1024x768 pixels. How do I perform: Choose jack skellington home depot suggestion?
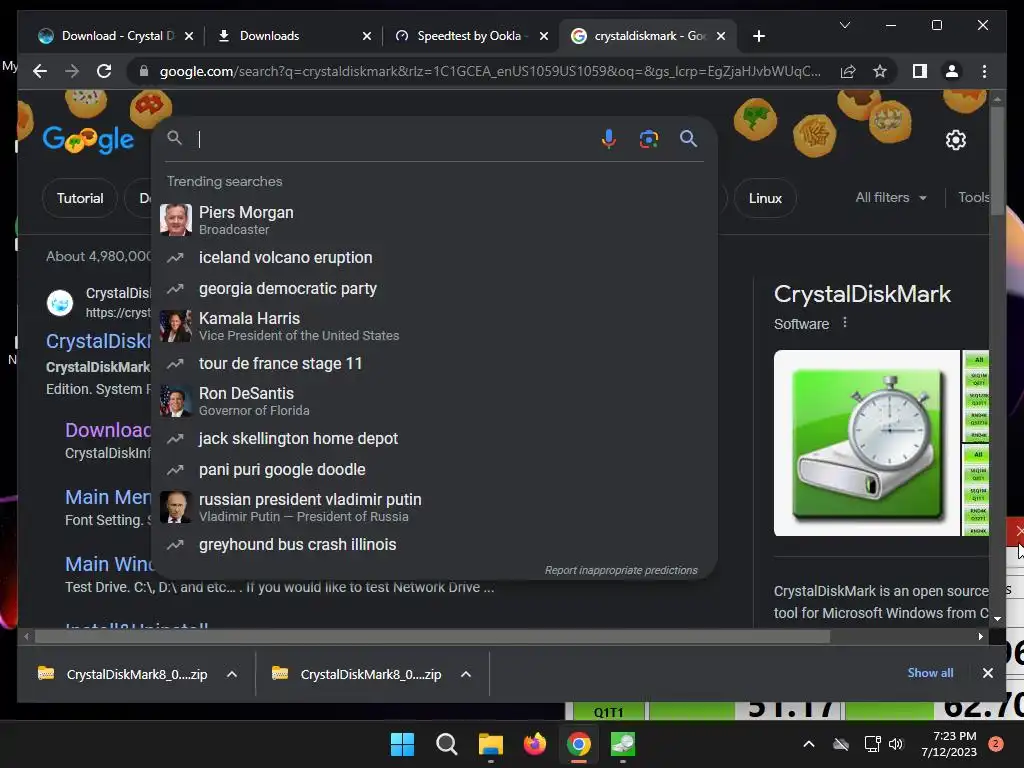tap(434, 438)
